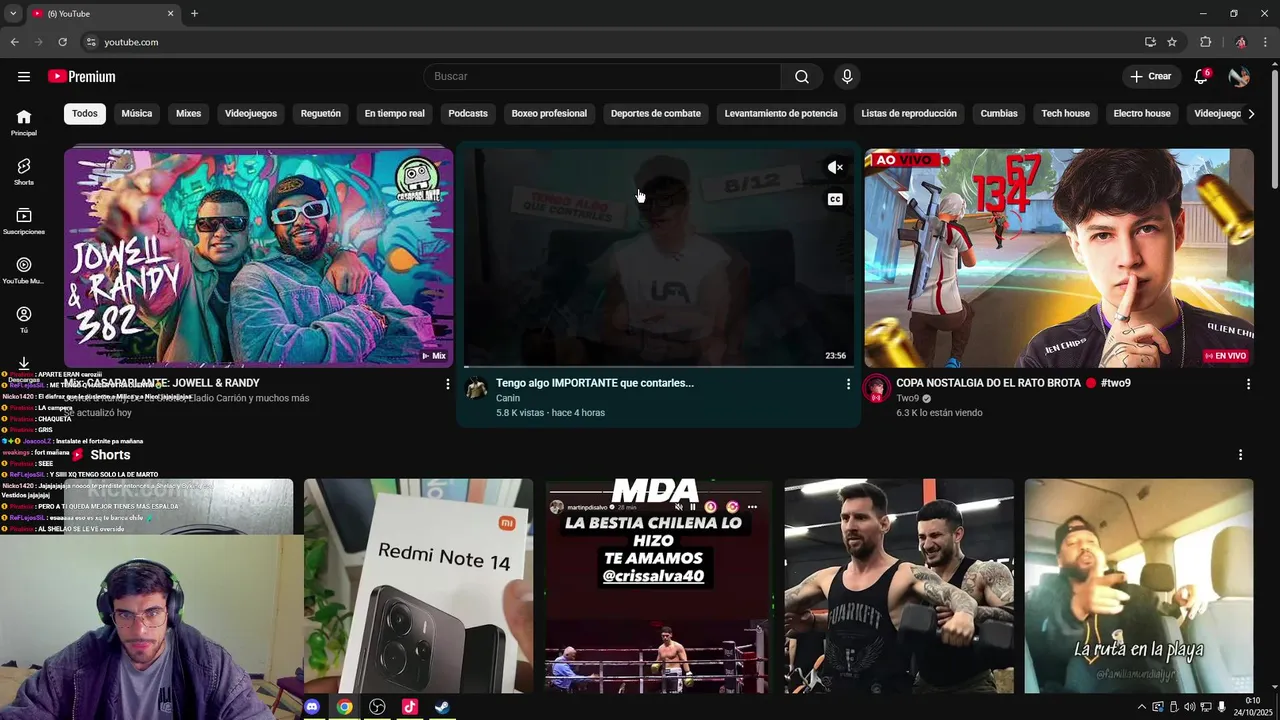Click the Crear button
The image size is (1280, 720).
[1151, 77]
